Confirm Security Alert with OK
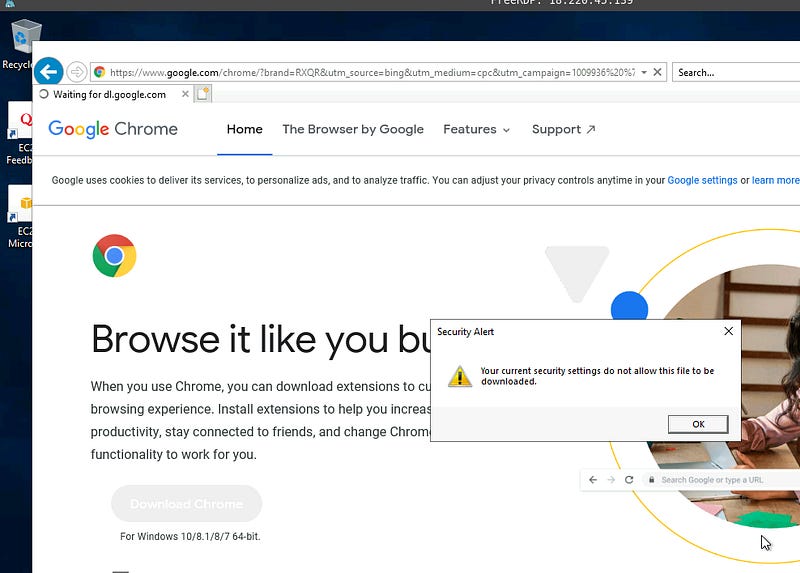The height and width of the screenshot is (573, 800). click(x=698, y=424)
